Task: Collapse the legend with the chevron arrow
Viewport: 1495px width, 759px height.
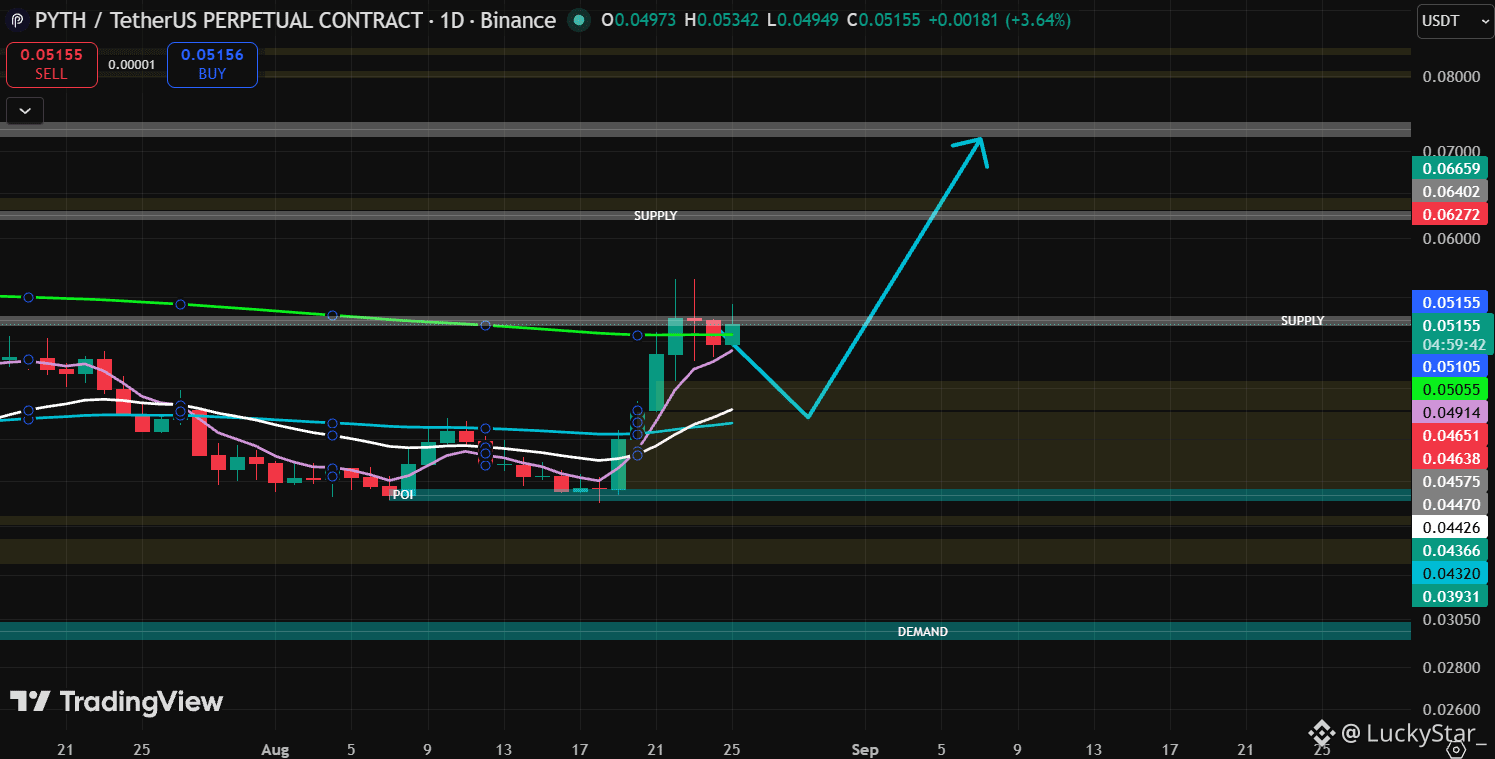Action: coord(25,110)
